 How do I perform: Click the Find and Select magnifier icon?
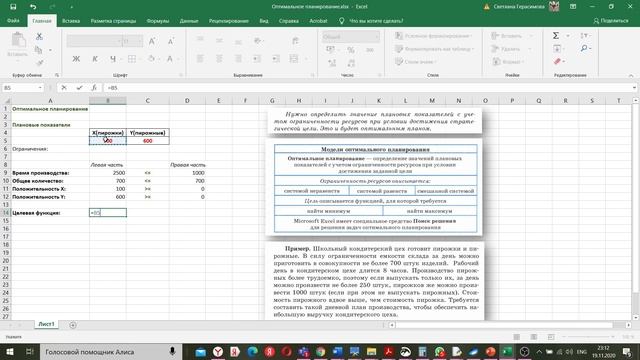click(x=584, y=49)
